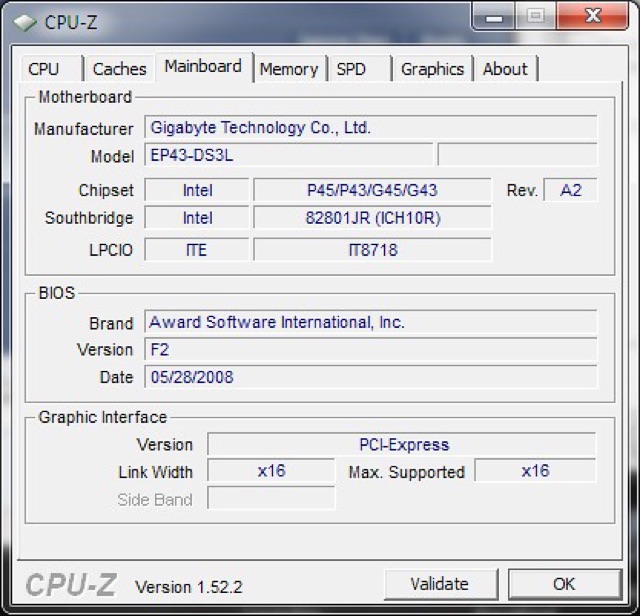Click the BIOS version value F2
The height and width of the screenshot is (616, 640).
click(x=371, y=349)
